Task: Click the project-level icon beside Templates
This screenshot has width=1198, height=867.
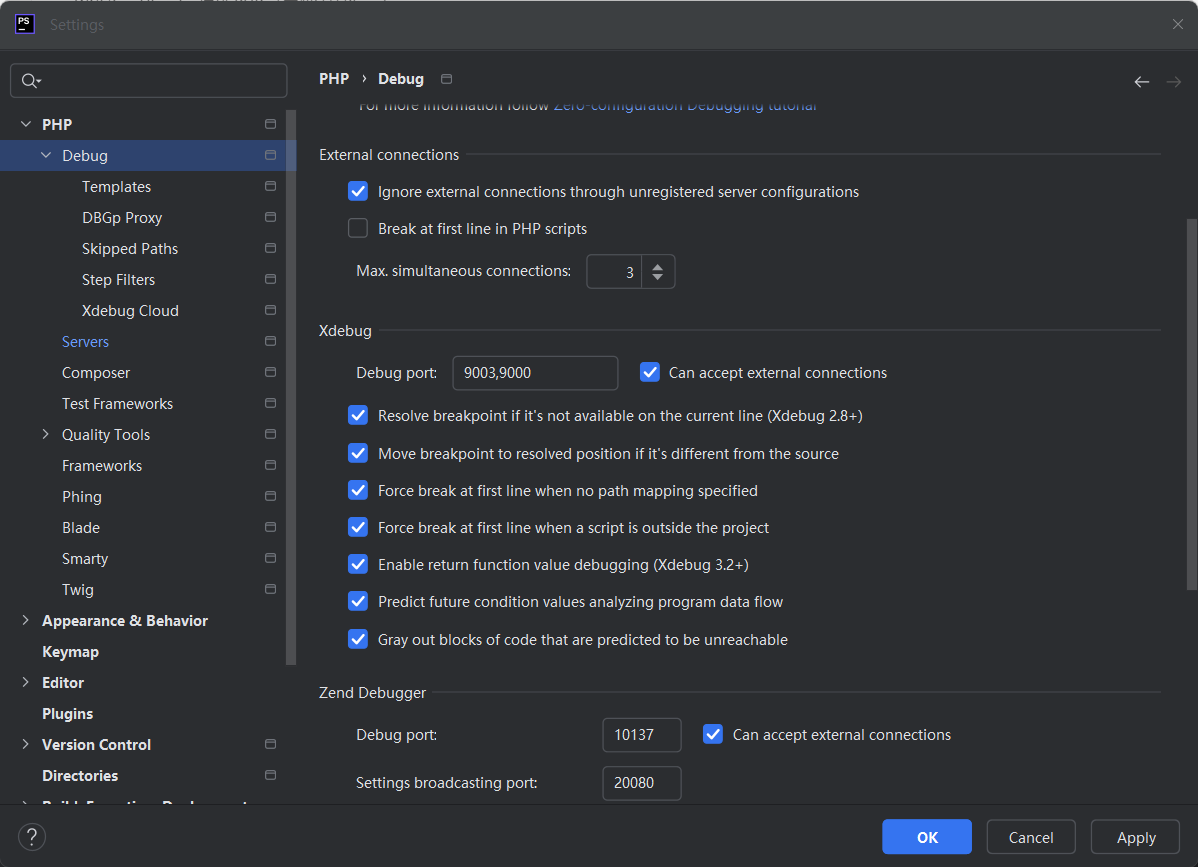Action: point(270,186)
